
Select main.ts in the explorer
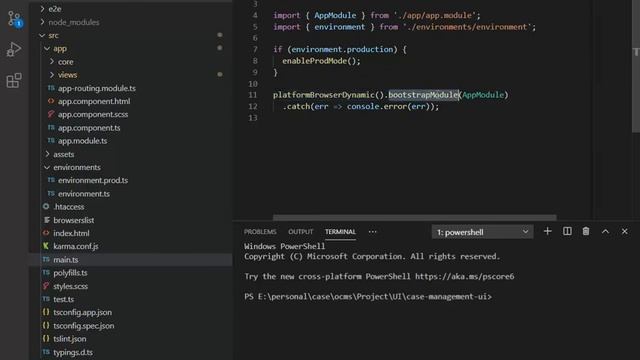pos(131,260)
